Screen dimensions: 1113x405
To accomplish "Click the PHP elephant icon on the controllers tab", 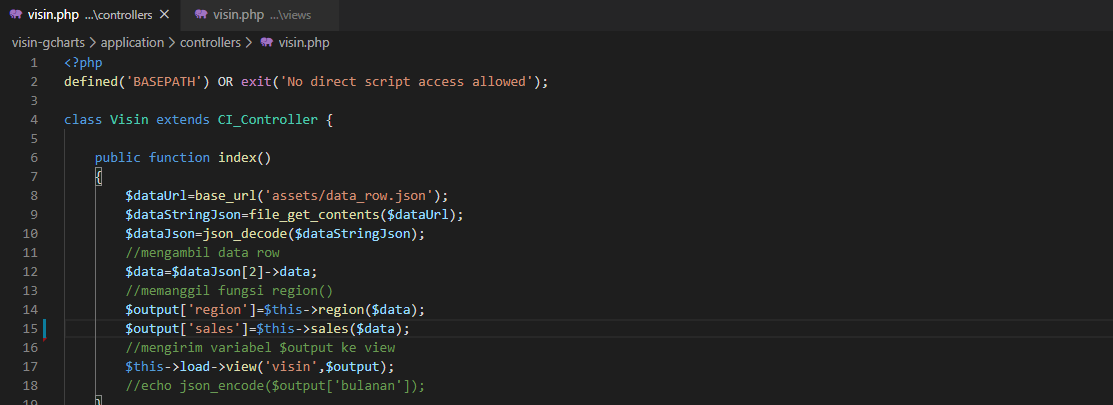I will pyautogui.click(x=16, y=14).
